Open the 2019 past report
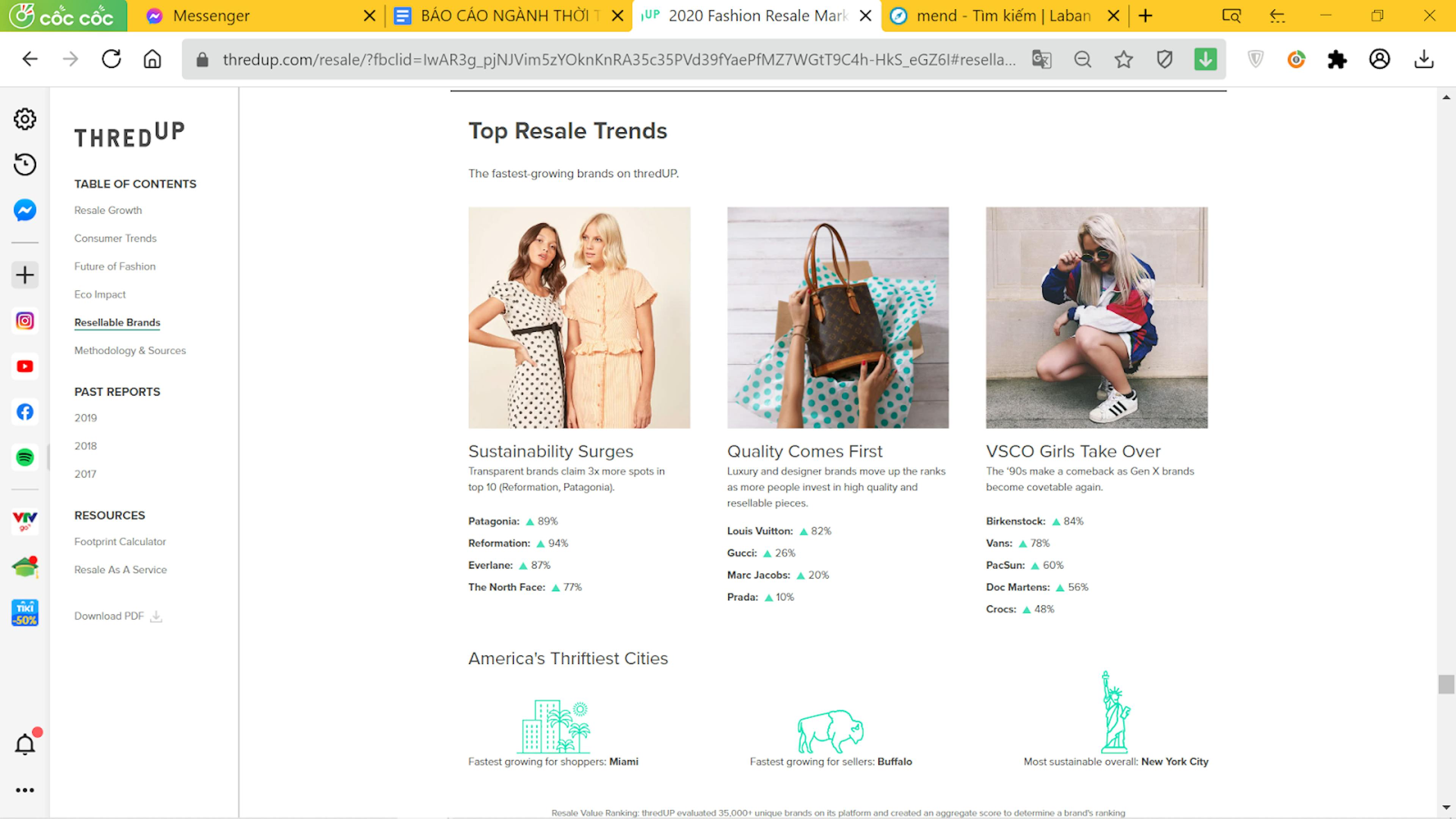1456x819 pixels. click(85, 418)
